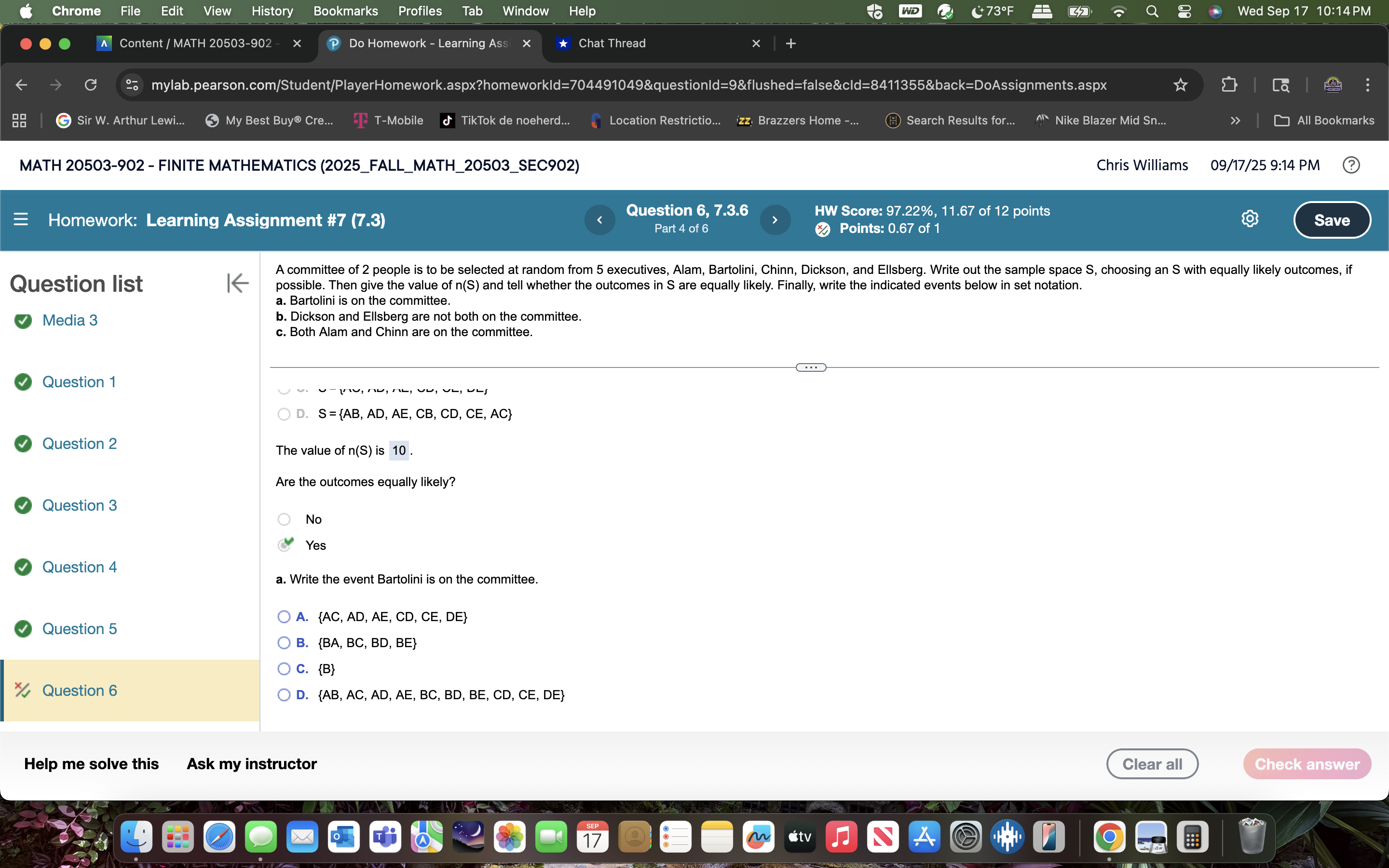Viewport: 1389px width, 868px height.
Task: Expand the hidden bookmarks chevron
Action: click(1235, 120)
